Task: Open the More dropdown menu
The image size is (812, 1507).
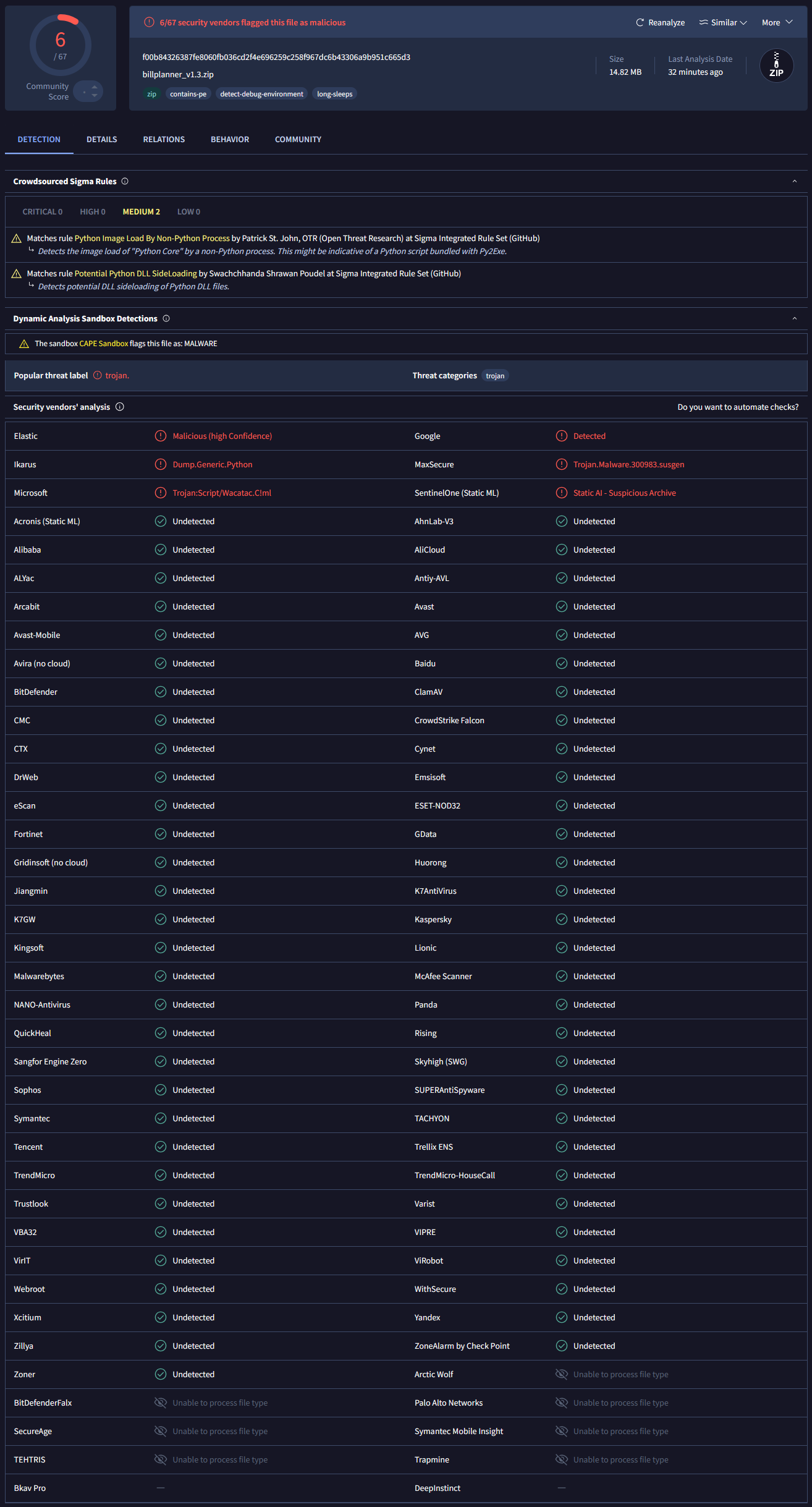Action: tap(777, 22)
